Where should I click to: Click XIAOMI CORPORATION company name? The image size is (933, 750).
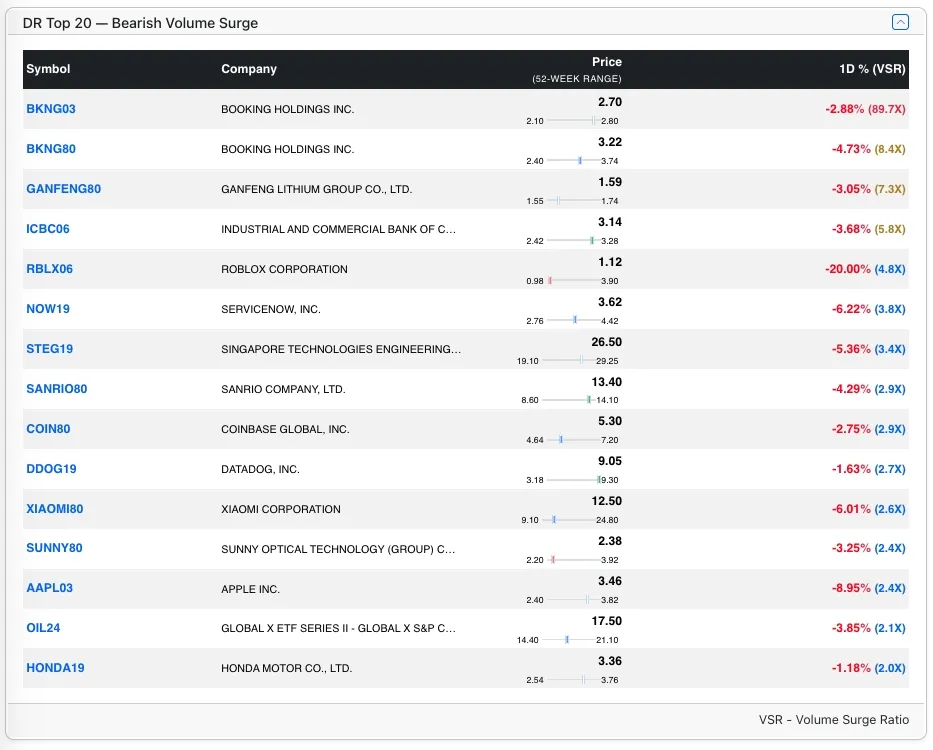(x=281, y=510)
